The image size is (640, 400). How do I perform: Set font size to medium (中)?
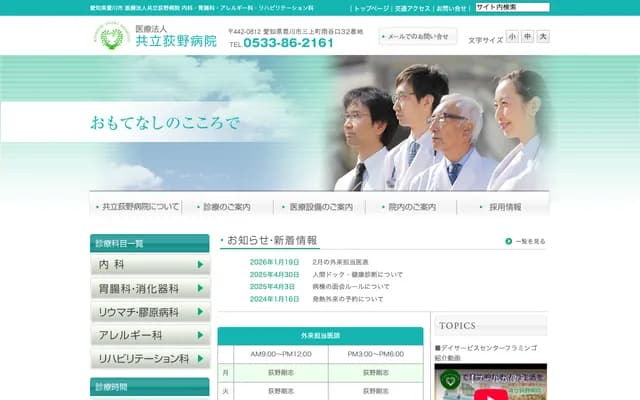[x=527, y=36]
